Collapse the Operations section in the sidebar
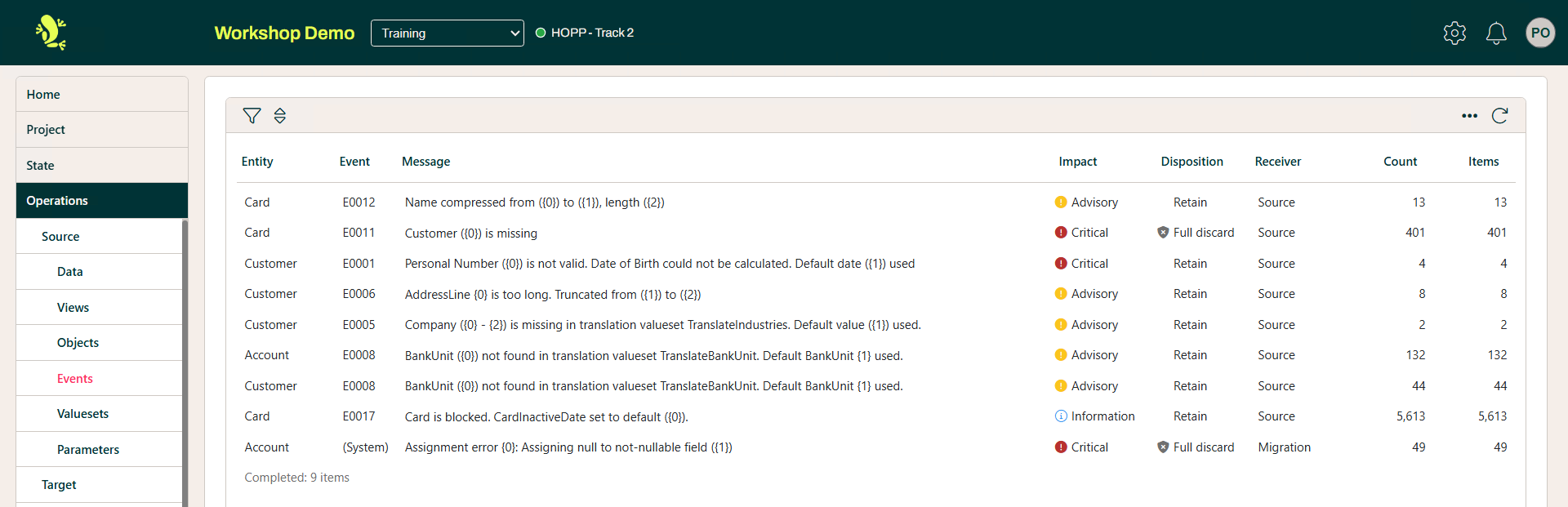Image resolution: width=1568 pixels, height=507 pixels. 102,201
